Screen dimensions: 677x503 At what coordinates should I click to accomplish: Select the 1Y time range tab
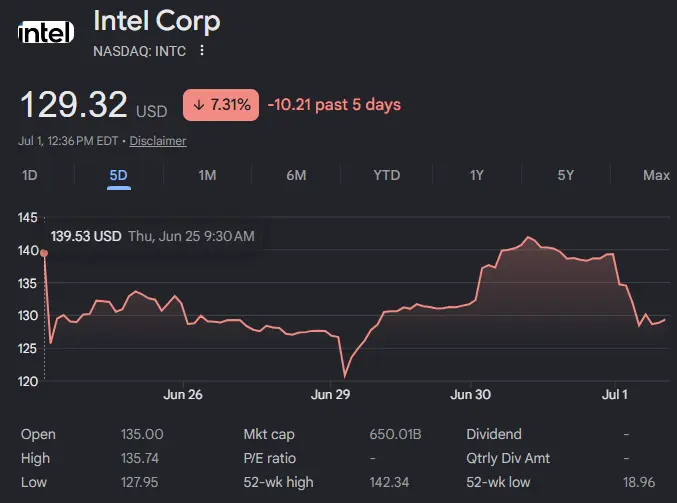[477, 175]
